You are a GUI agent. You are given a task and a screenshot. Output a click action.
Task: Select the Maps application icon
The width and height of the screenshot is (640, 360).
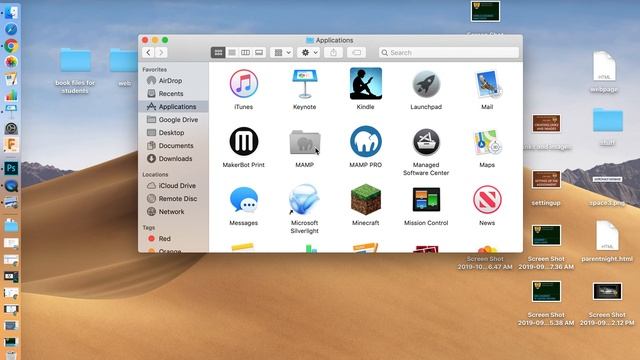pos(487,142)
